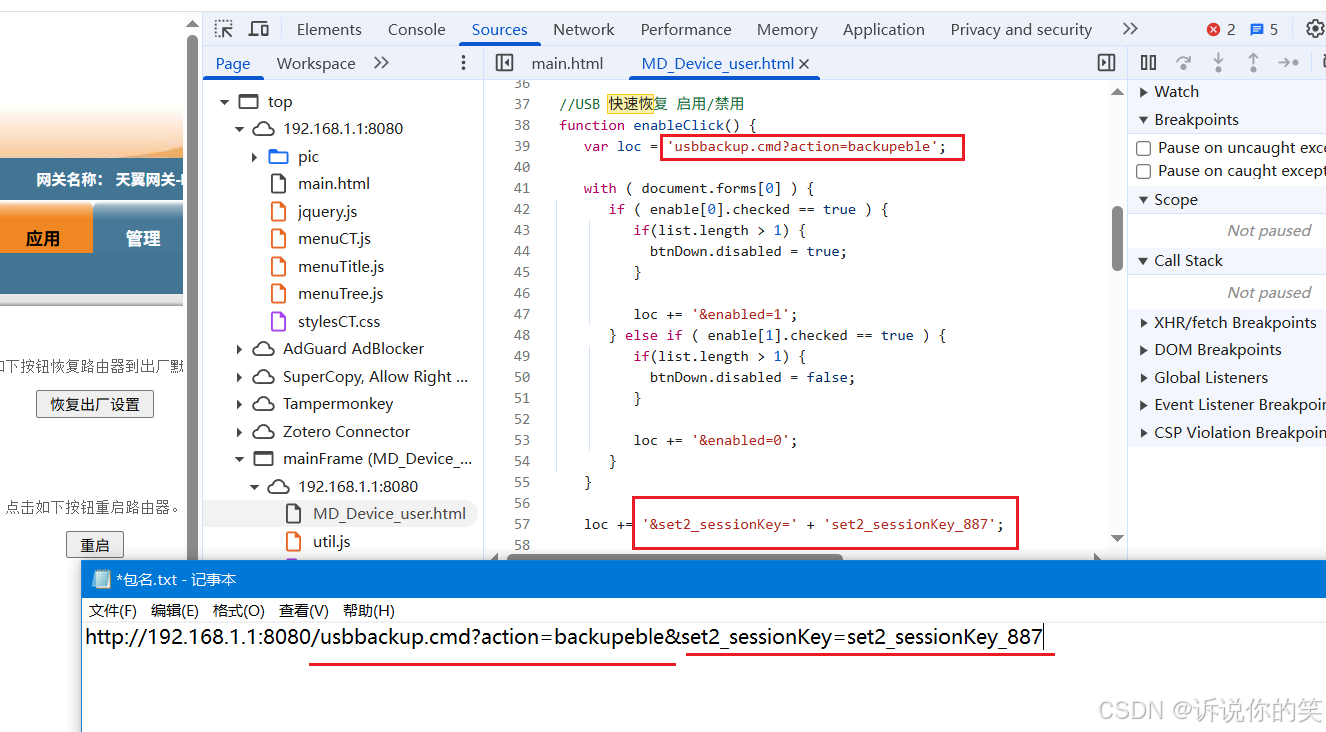
Task: Toggle the debugger sidebar icon
Action: 1106,63
